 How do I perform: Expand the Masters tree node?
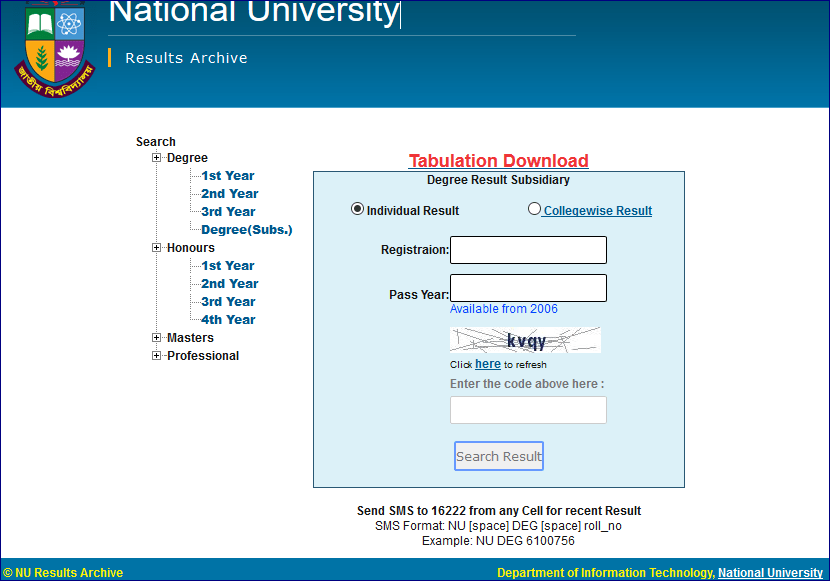pyautogui.click(x=156, y=338)
